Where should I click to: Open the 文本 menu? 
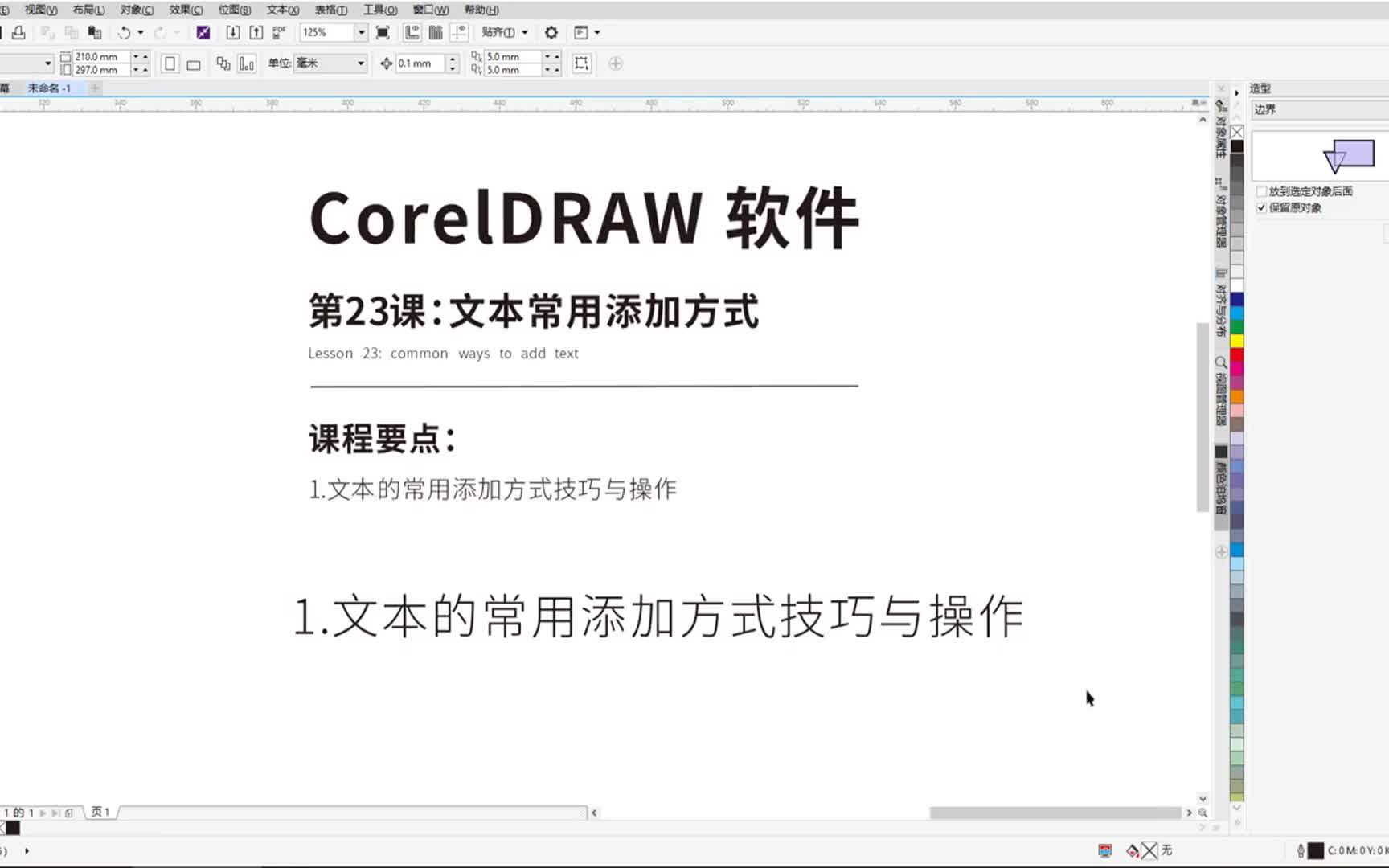(283, 10)
